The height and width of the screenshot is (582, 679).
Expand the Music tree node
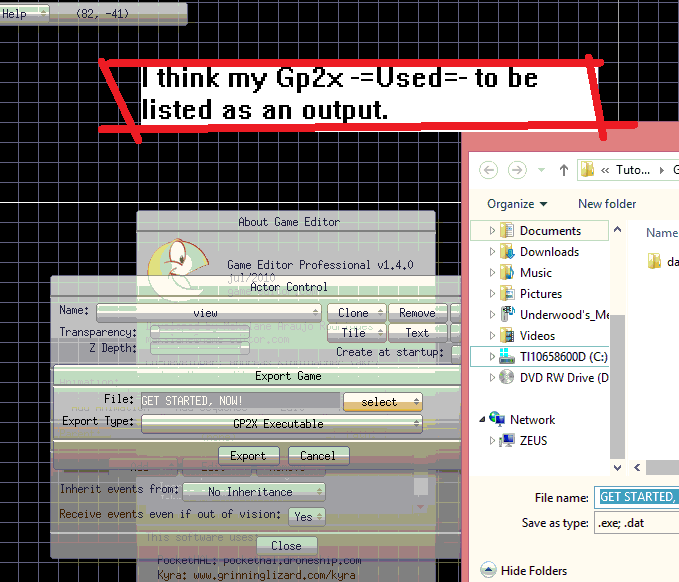[492, 272]
